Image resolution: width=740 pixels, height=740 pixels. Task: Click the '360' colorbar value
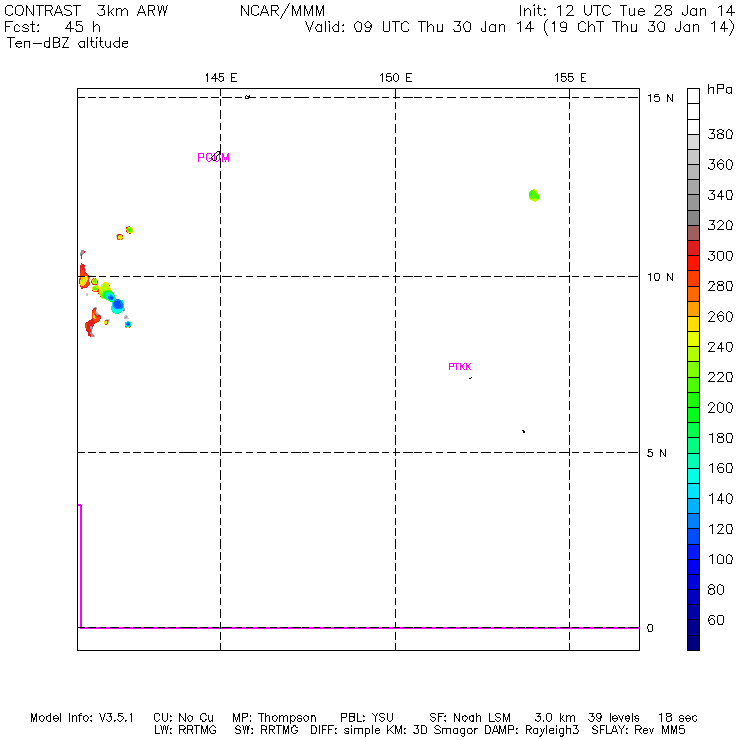(x=720, y=164)
